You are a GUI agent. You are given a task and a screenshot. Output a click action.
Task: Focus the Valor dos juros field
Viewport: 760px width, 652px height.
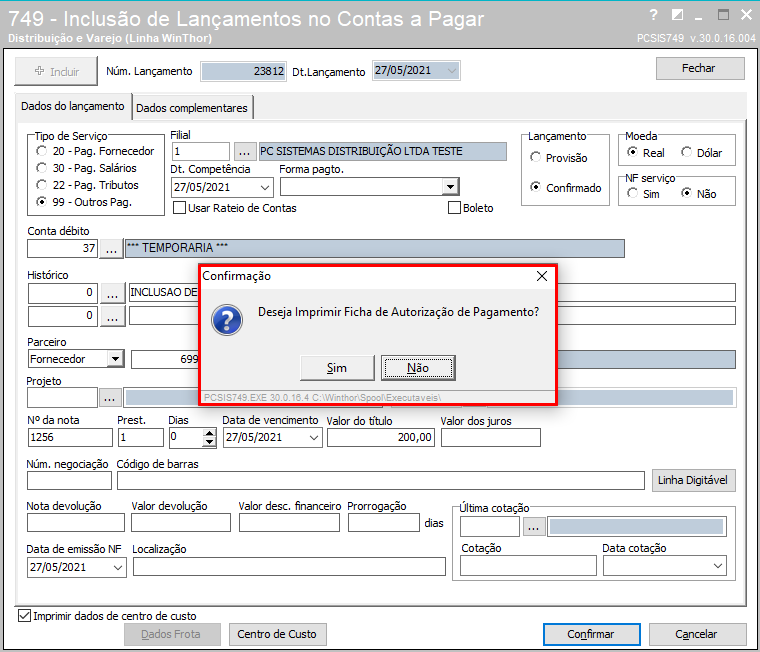coord(491,437)
